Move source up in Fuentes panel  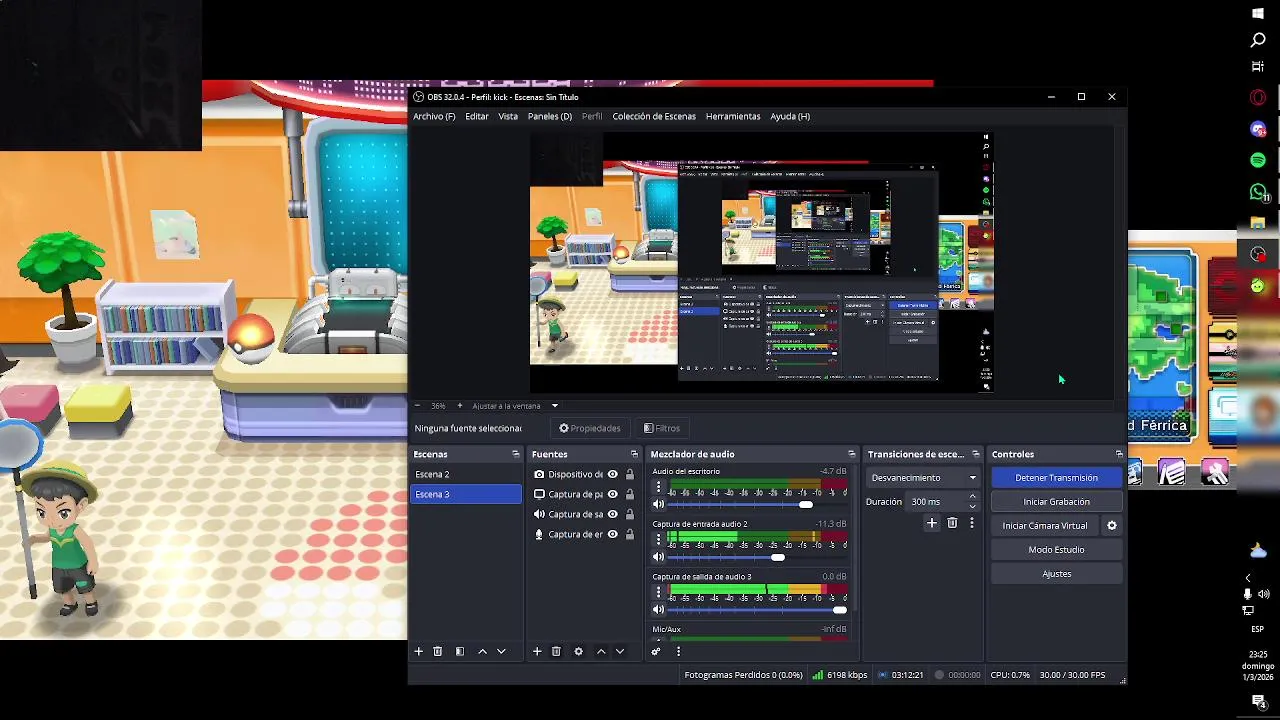[x=601, y=651]
